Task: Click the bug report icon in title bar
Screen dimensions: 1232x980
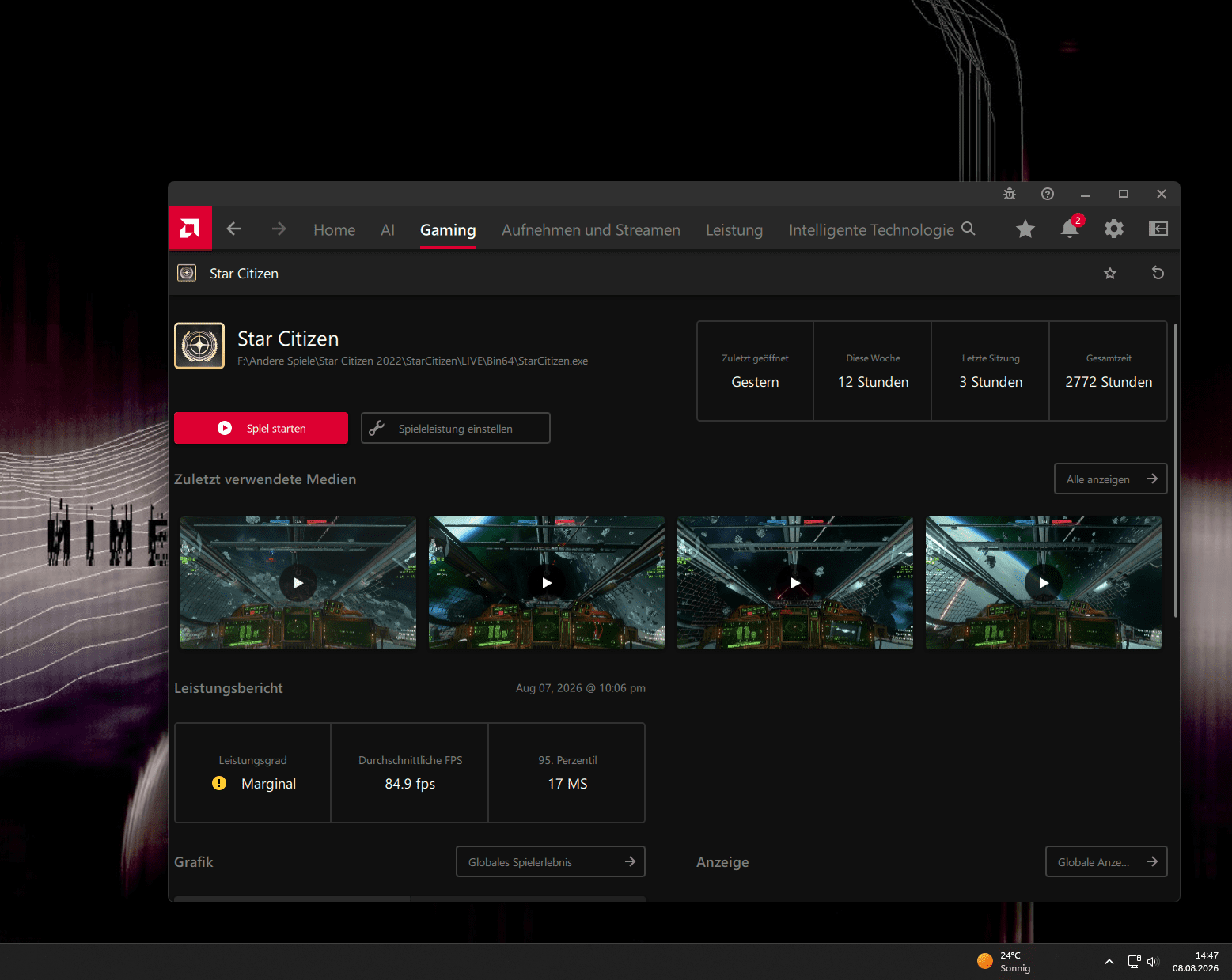Action: (1010, 194)
